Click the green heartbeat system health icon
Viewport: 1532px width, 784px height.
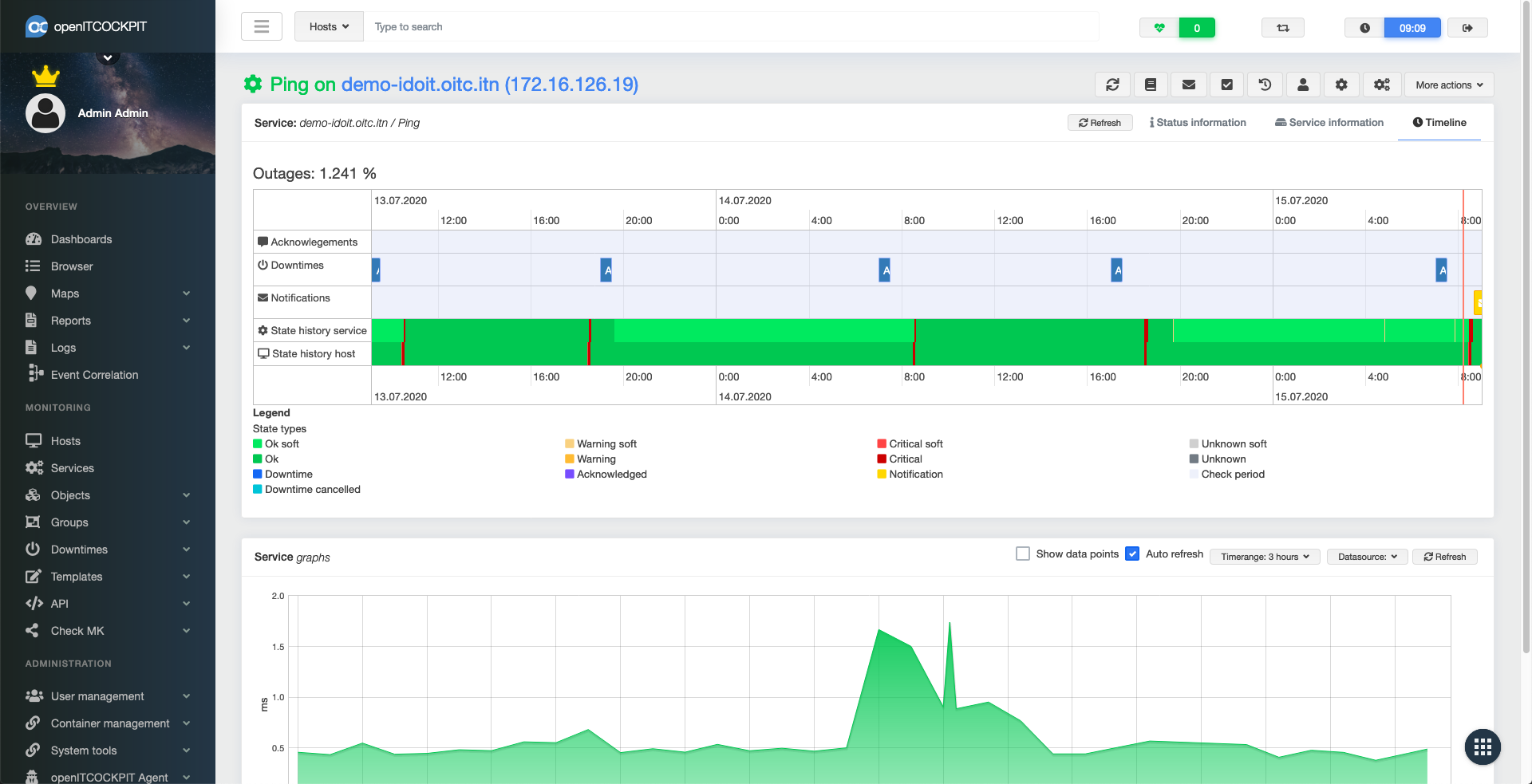click(x=1159, y=28)
